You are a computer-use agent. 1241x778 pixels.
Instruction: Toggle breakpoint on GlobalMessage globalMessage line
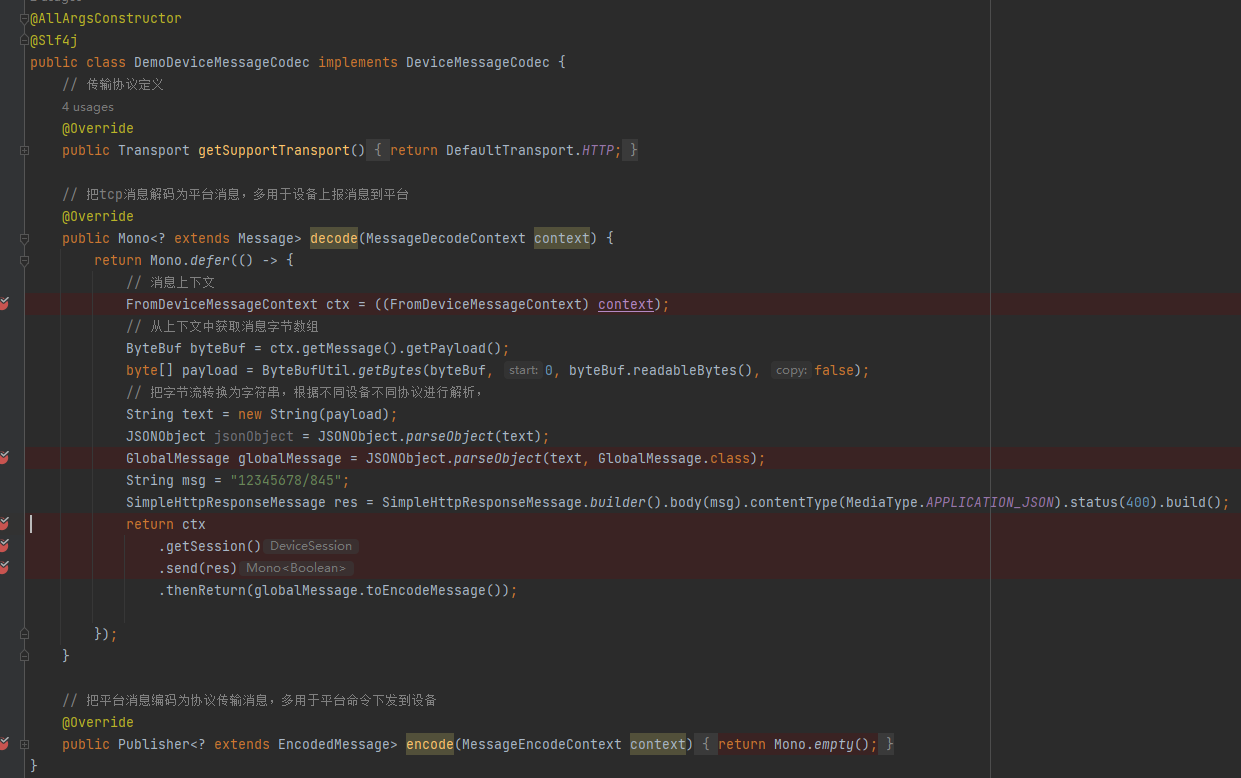pyautogui.click(x=4, y=458)
